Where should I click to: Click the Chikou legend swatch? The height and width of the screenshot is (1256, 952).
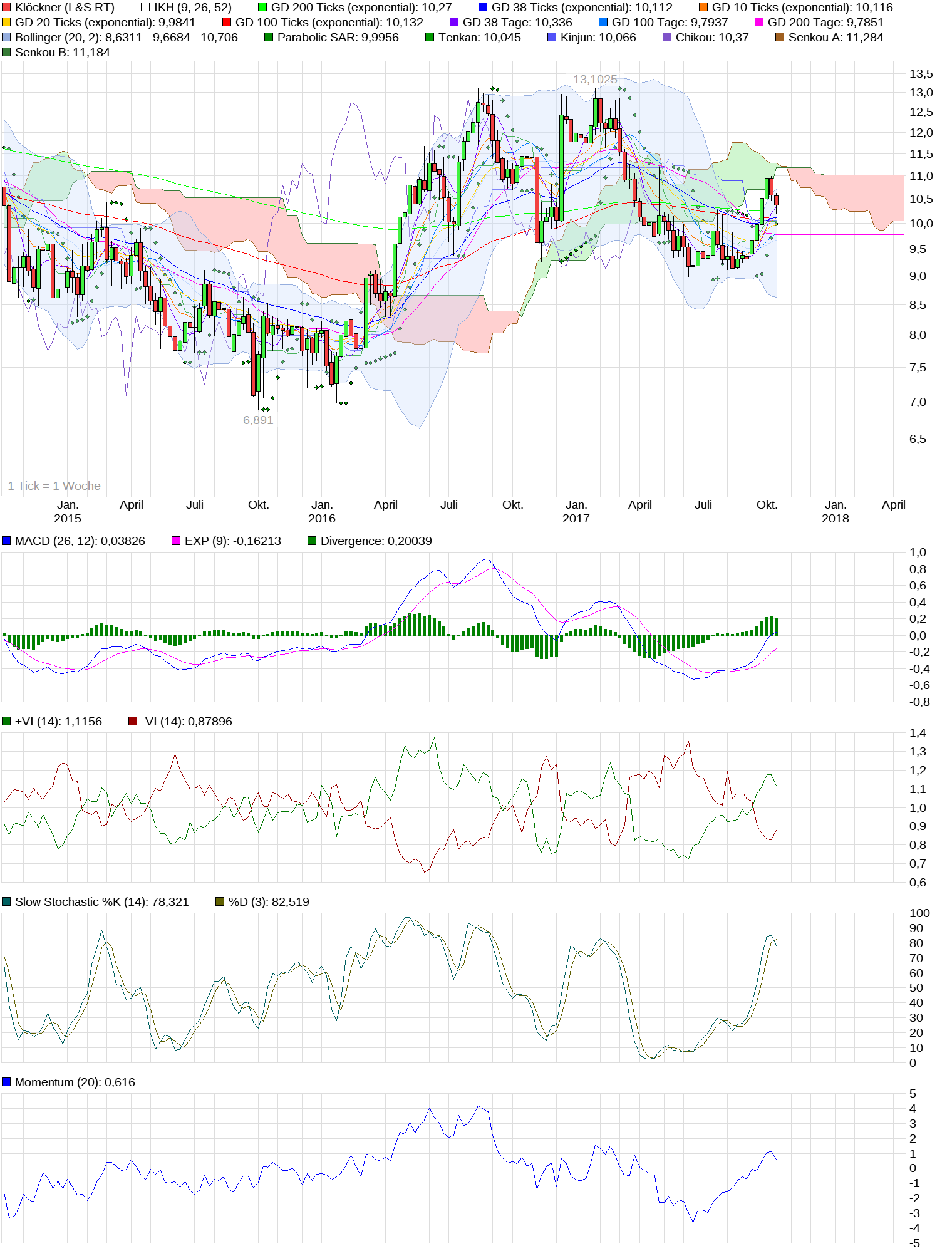click(667, 38)
